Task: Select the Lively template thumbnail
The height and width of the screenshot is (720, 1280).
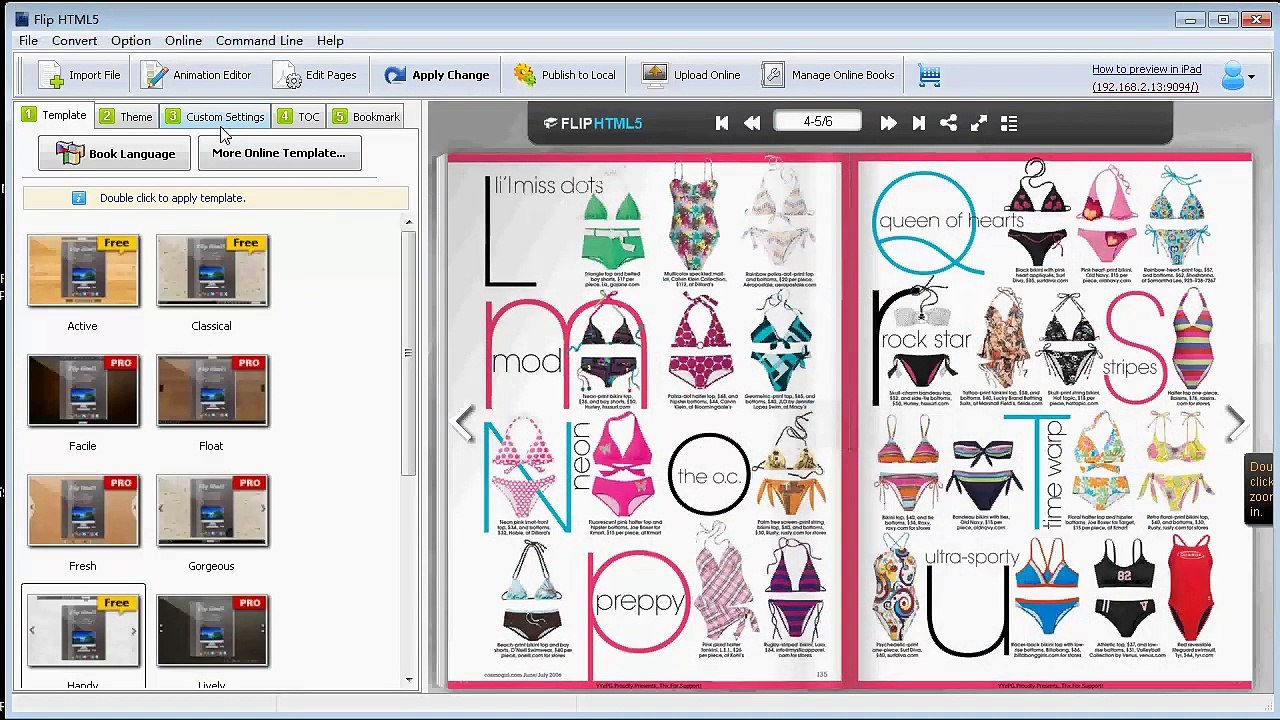Action: pos(212,631)
